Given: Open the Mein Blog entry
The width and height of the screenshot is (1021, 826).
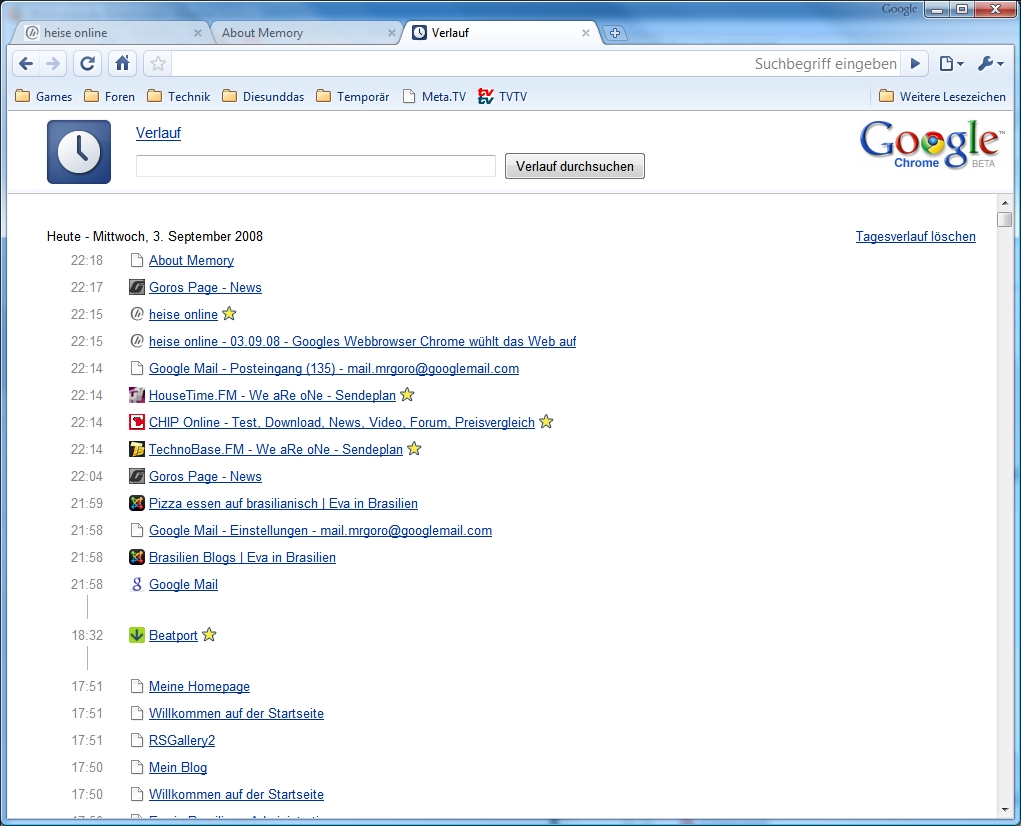Looking at the screenshot, I should [x=178, y=767].
